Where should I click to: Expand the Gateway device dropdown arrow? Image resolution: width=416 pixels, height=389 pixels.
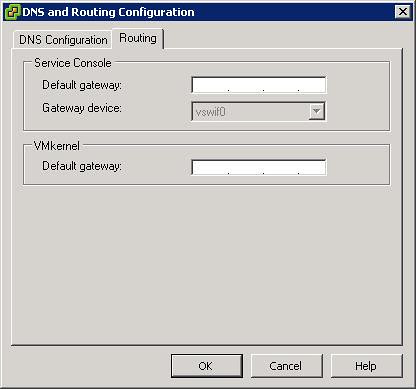(317, 111)
